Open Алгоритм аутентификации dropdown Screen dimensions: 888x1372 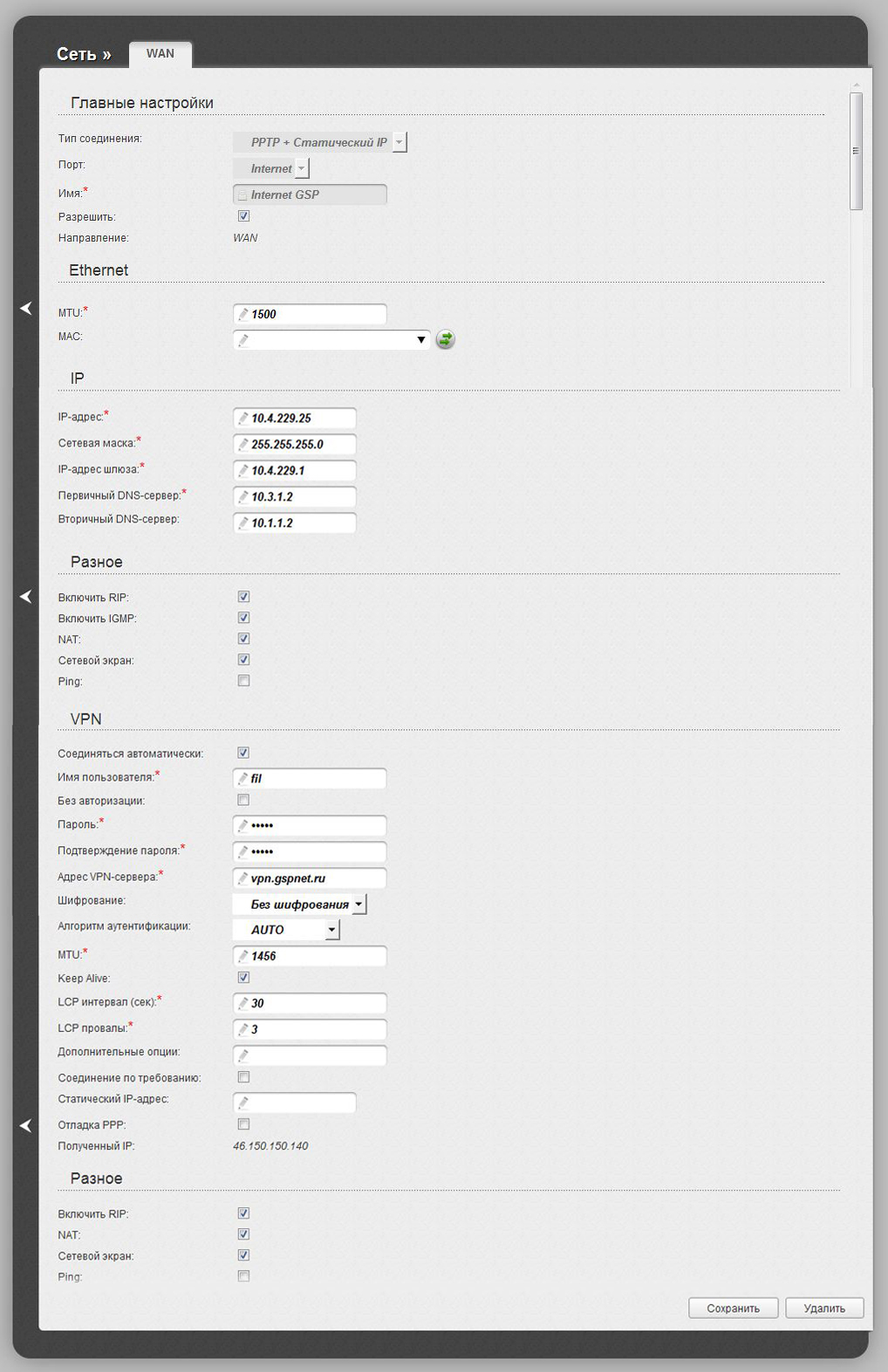pos(286,930)
